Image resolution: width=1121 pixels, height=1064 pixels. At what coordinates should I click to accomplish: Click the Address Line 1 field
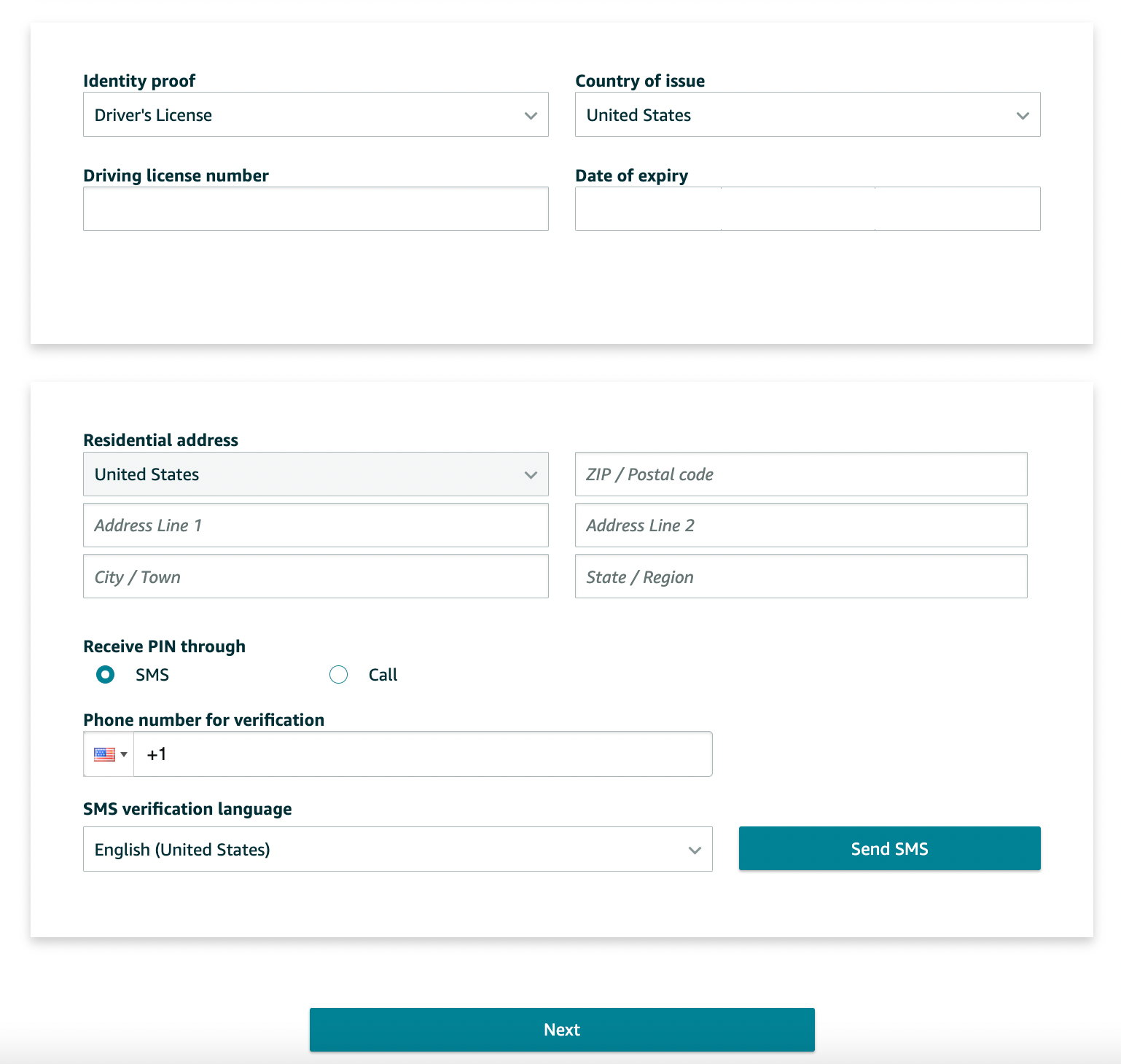coord(316,525)
